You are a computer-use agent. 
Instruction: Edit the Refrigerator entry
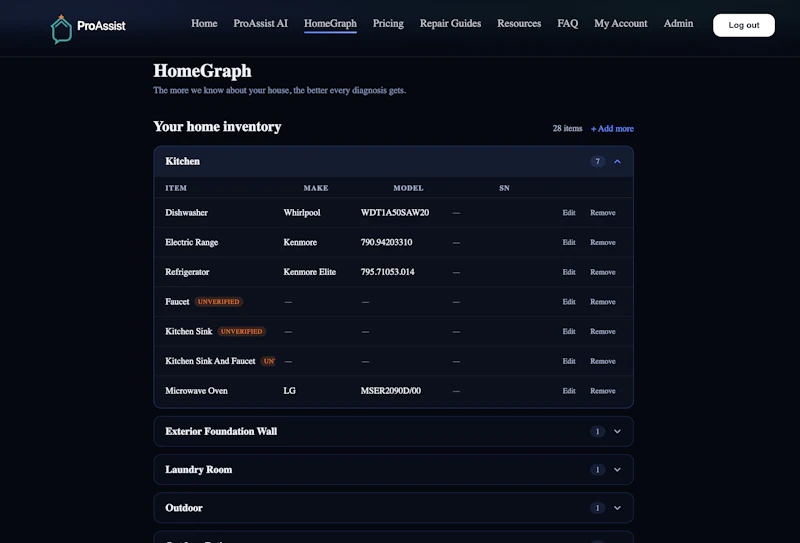(569, 272)
